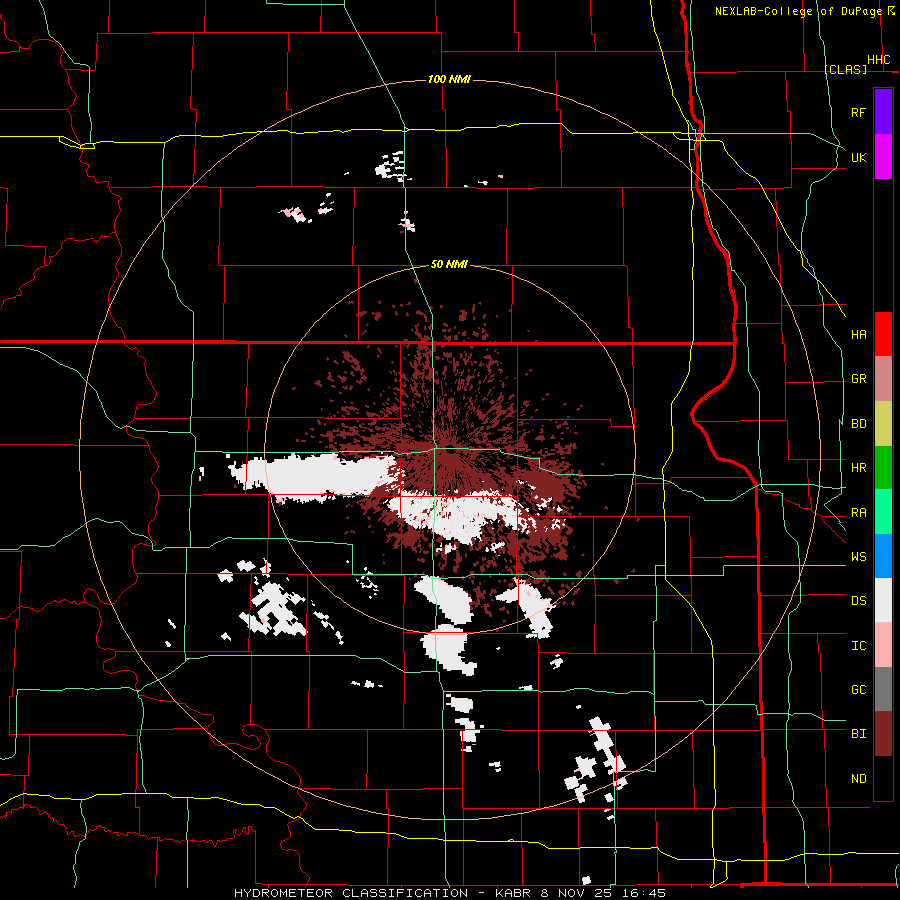Click the HYDROMETEOR CLASSIFICATION title text
Image resolution: width=900 pixels, height=900 pixels.
[x=351, y=893]
